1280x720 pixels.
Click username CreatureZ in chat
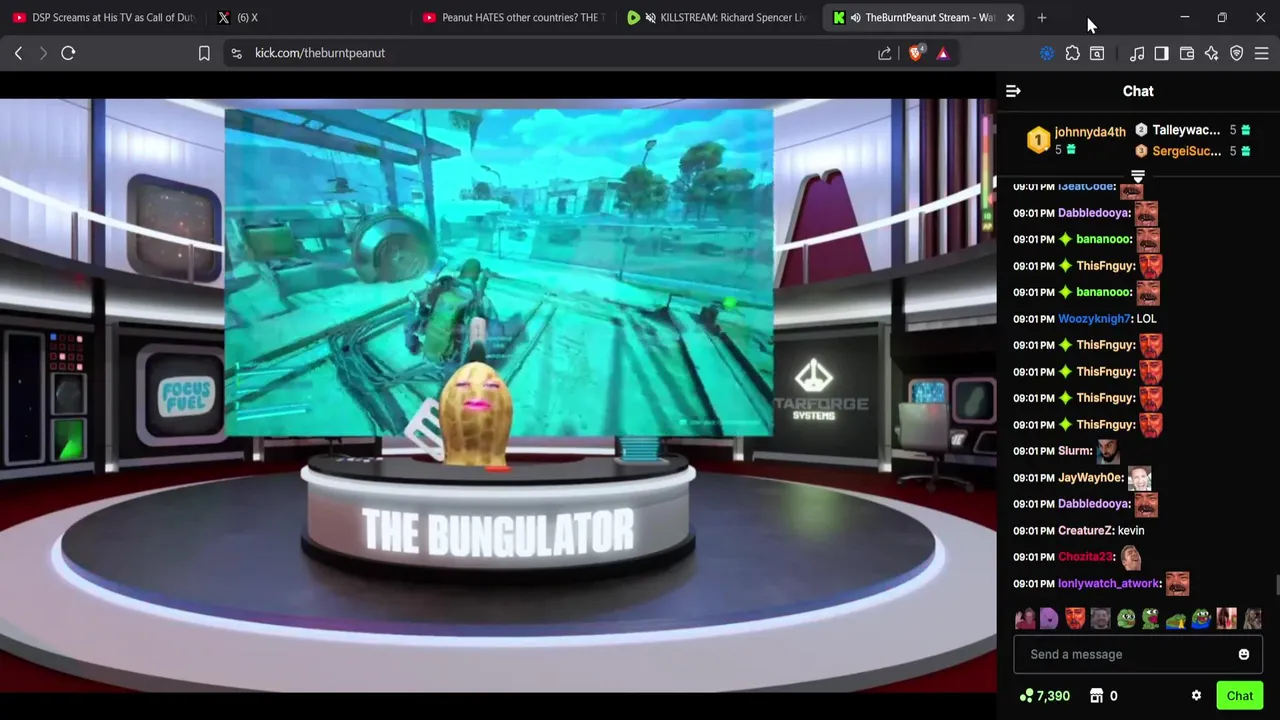(1085, 531)
